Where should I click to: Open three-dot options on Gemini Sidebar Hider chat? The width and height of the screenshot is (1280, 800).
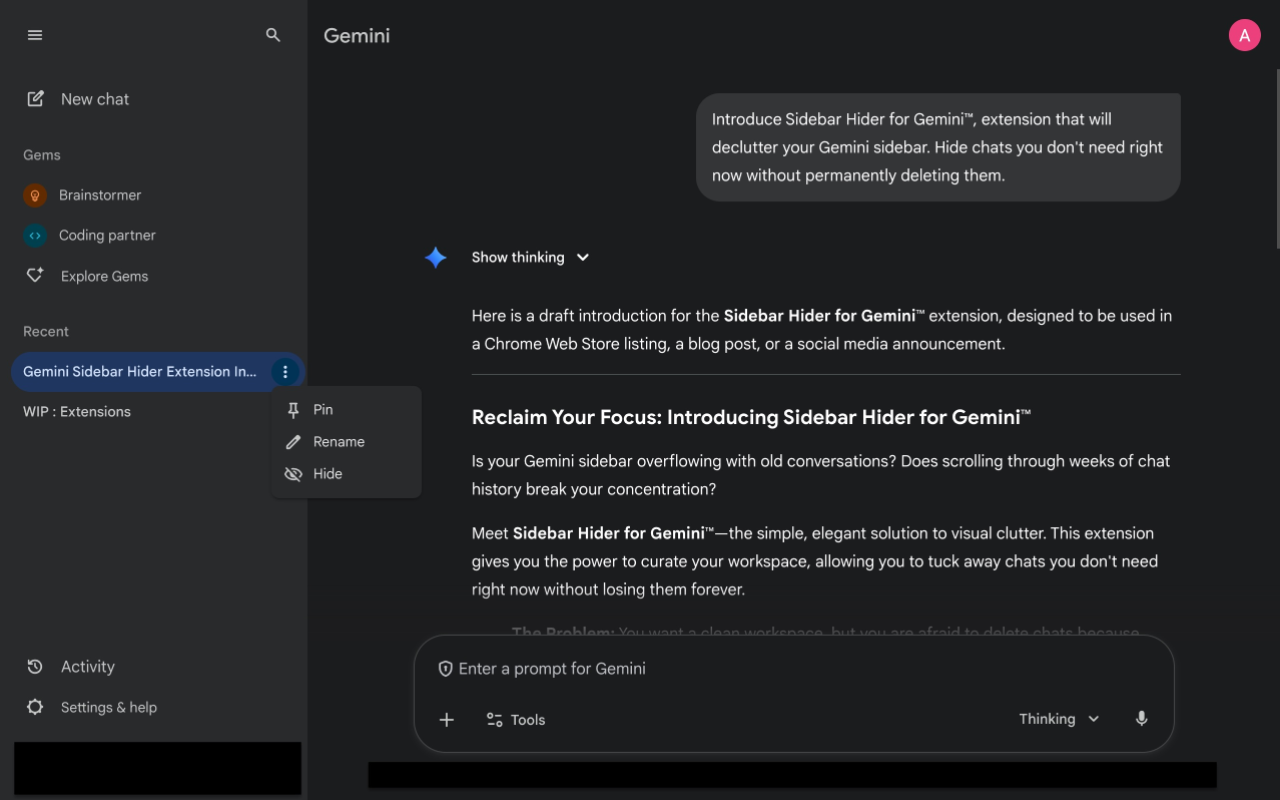(285, 372)
